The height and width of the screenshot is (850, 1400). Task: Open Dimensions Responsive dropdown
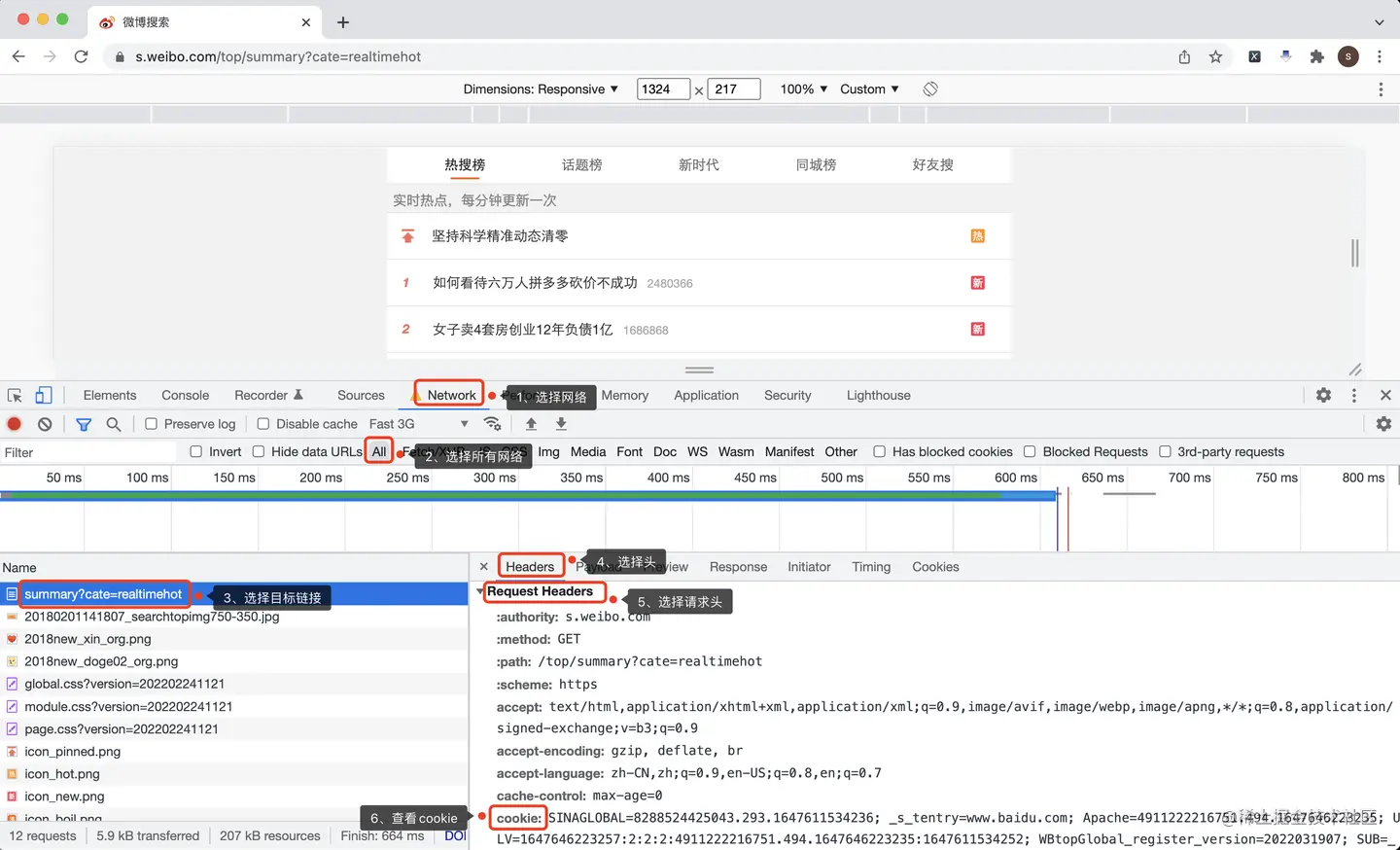coord(541,89)
